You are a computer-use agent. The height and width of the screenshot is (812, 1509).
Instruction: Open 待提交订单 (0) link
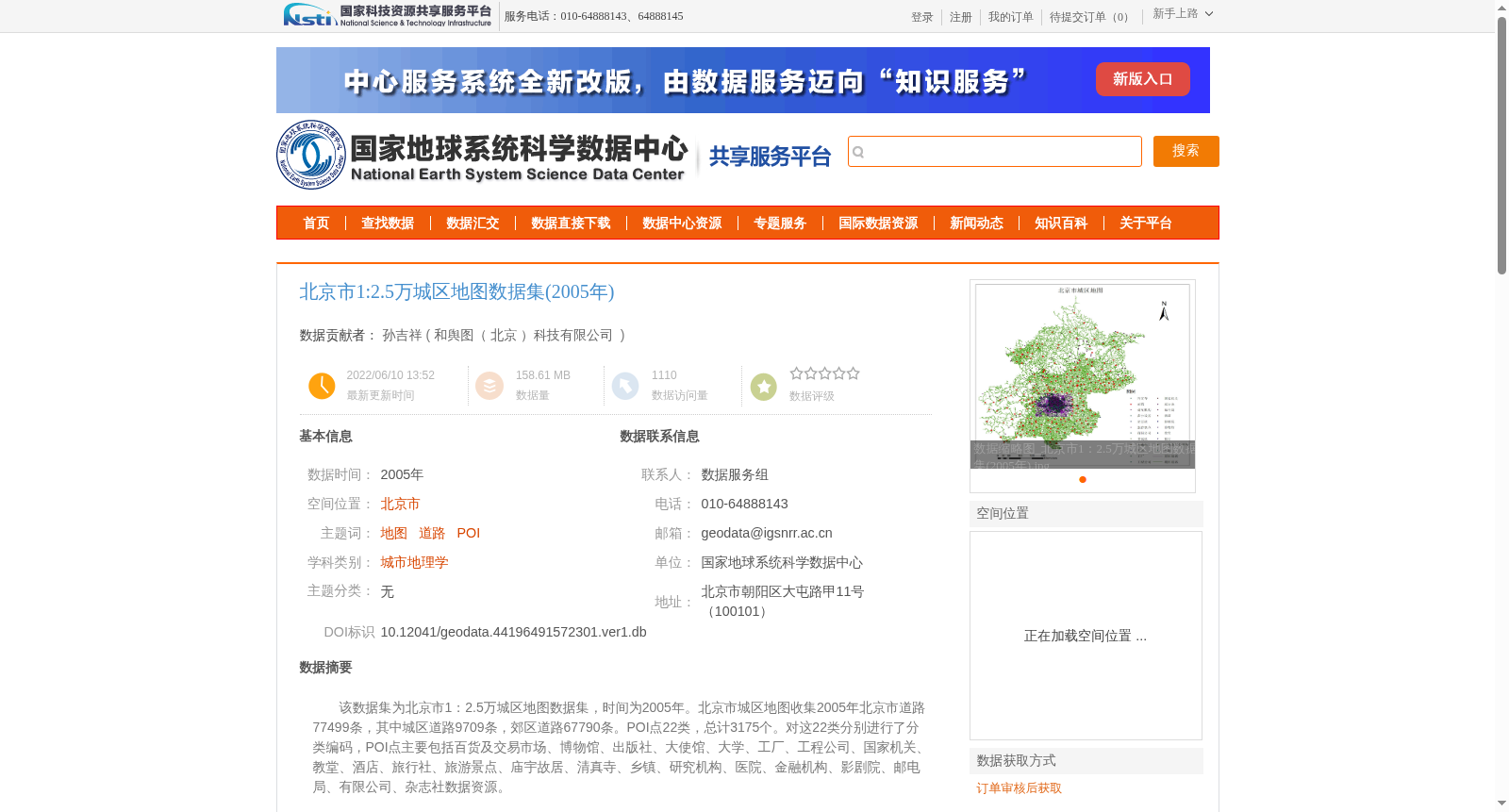[1092, 17]
